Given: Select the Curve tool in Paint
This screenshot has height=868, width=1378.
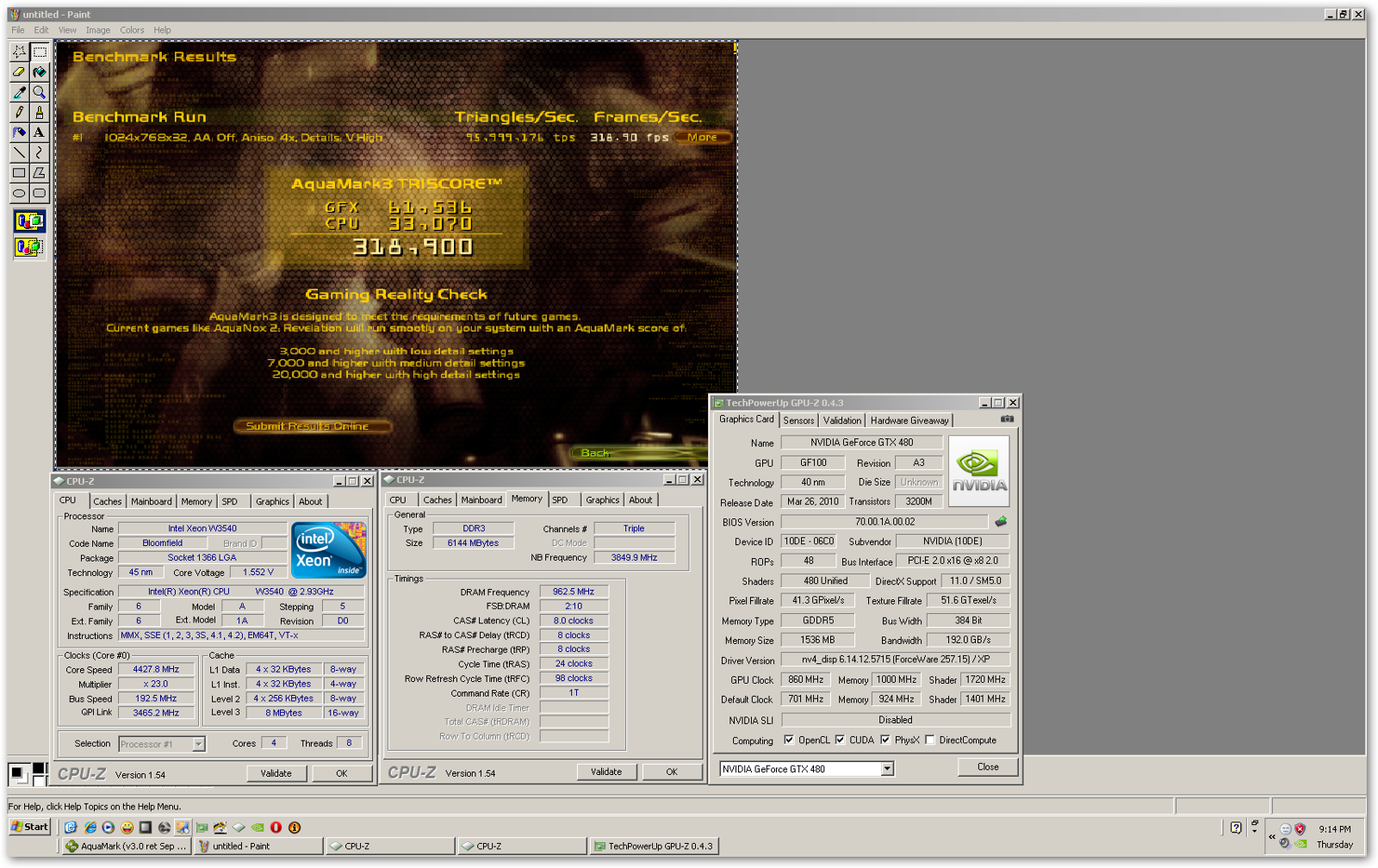Looking at the screenshot, I should click(40, 152).
